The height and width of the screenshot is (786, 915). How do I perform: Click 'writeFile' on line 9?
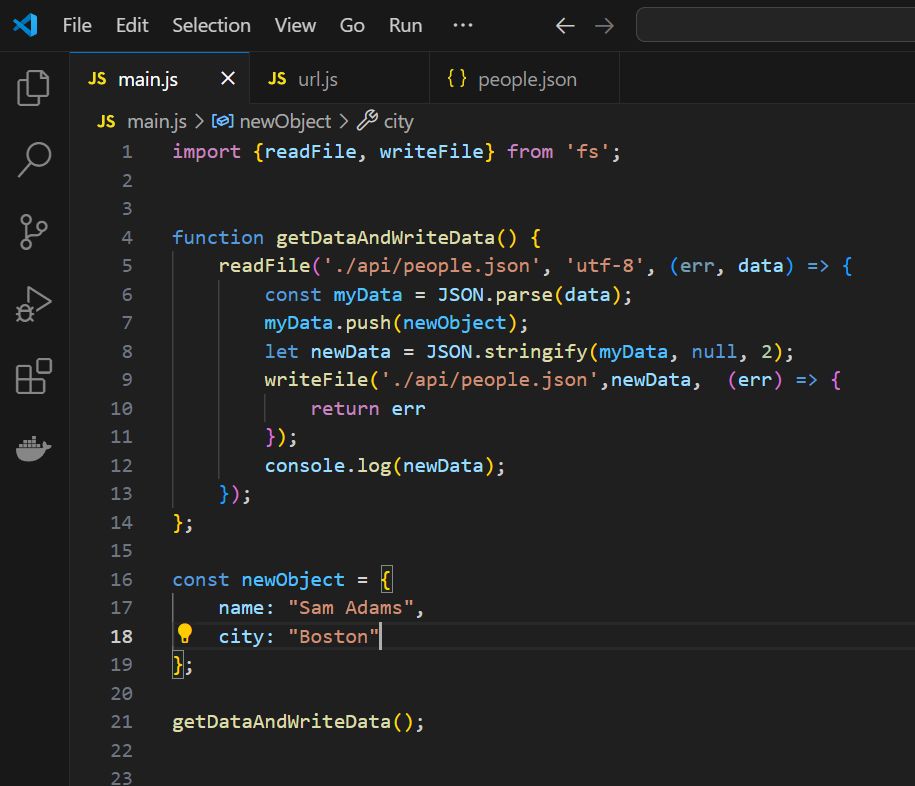click(316, 380)
